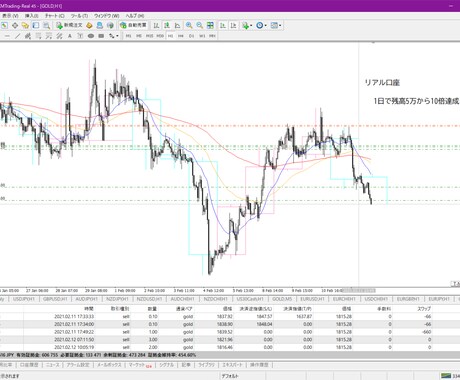Switch to US30Cash,H1 chart tab

click(x=250, y=299)
